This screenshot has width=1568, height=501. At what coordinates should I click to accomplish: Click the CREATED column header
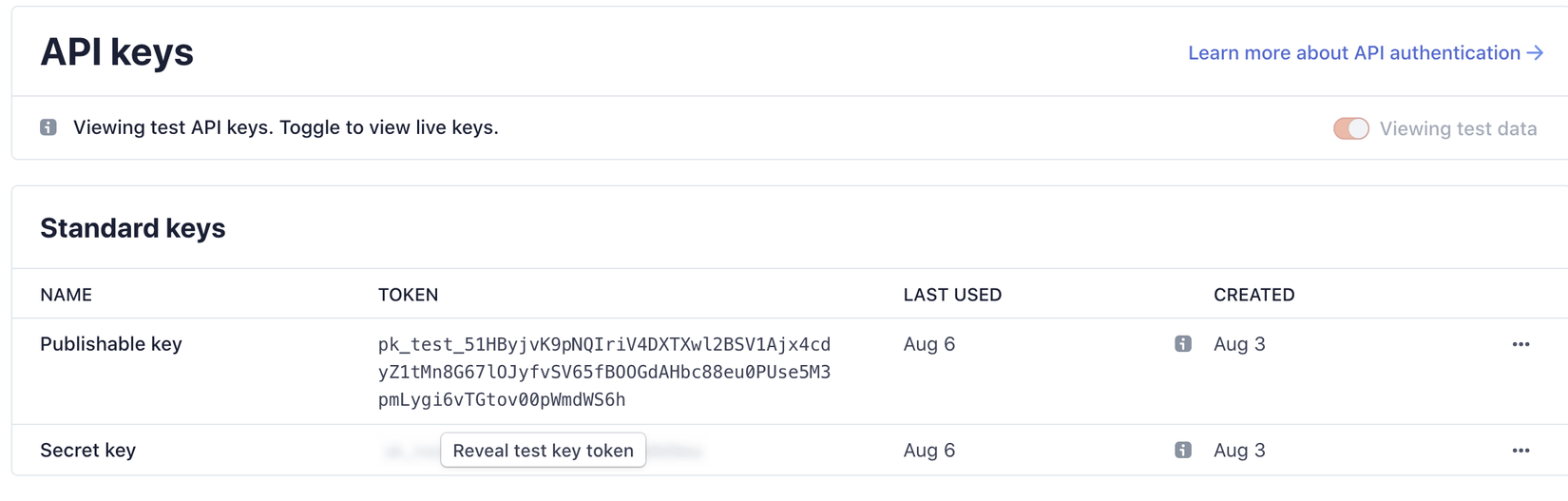tap(1253, 295)
